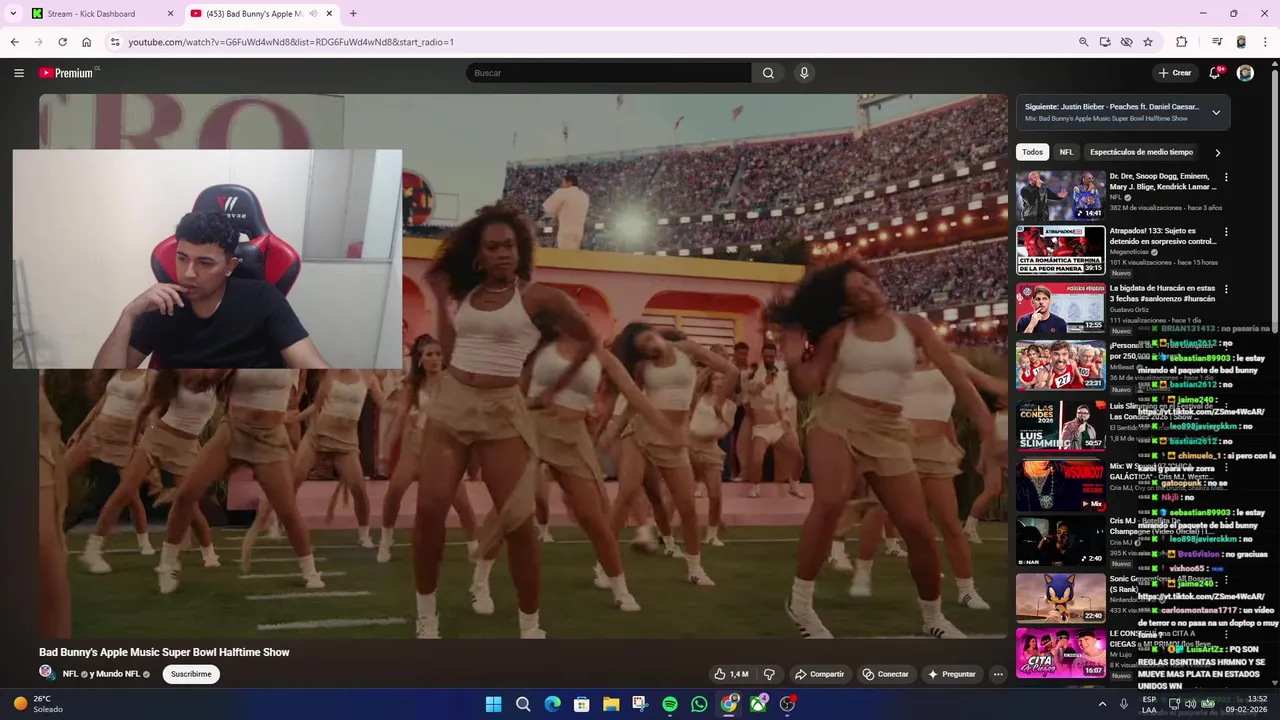Select Espectáculos de medio tiempo chip
Viewport: 1280px width, 720px height.
(x=1141, y=152)
